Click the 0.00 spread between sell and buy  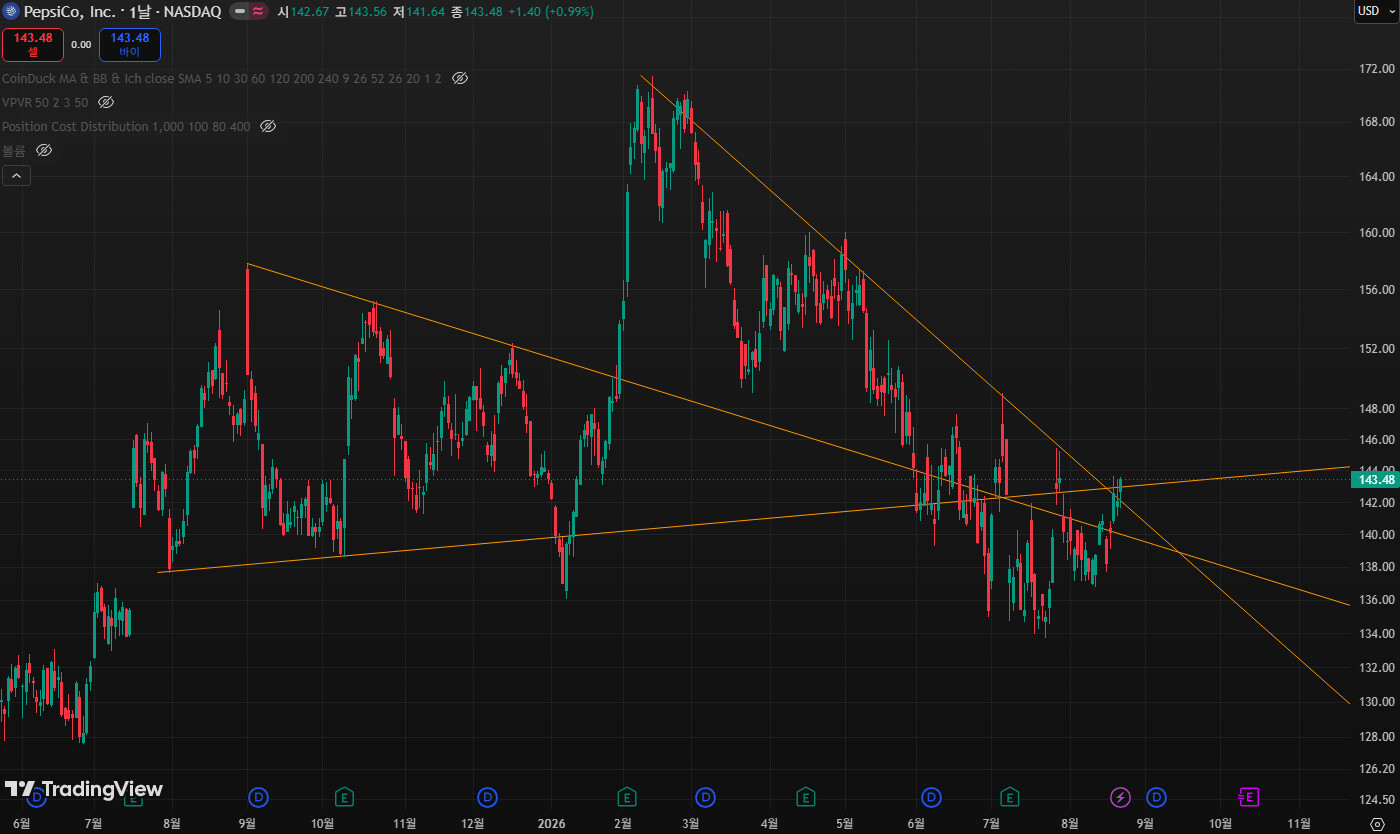click(81, 44)
